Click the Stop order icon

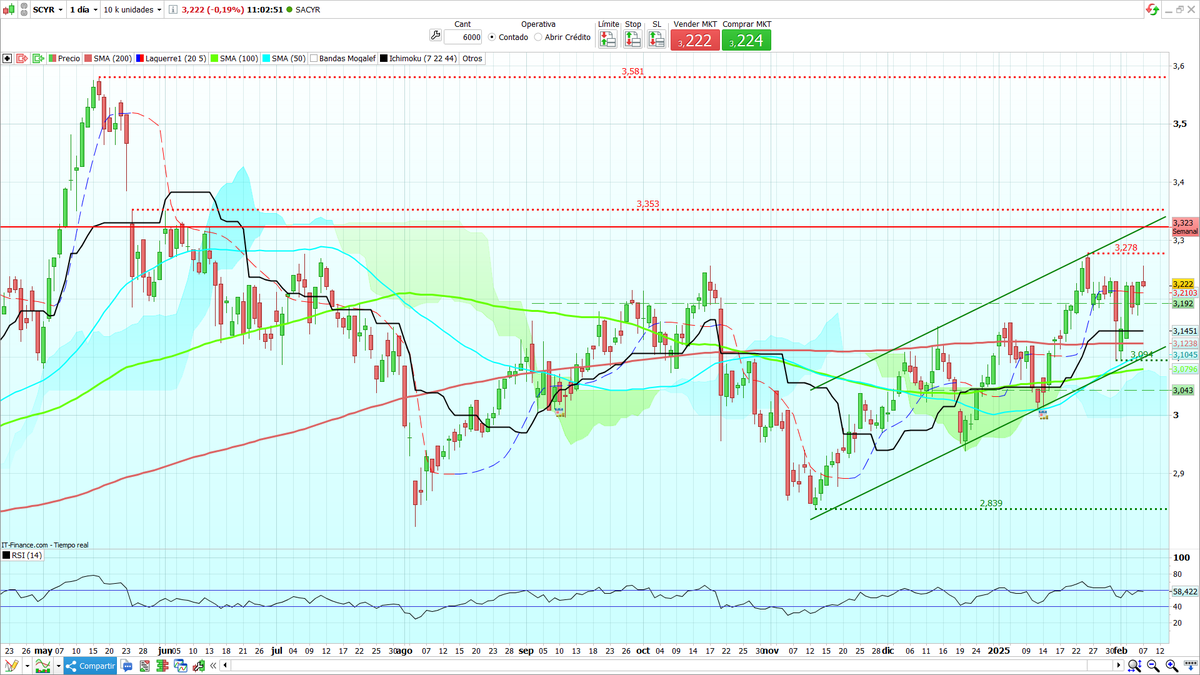(632, 39)
